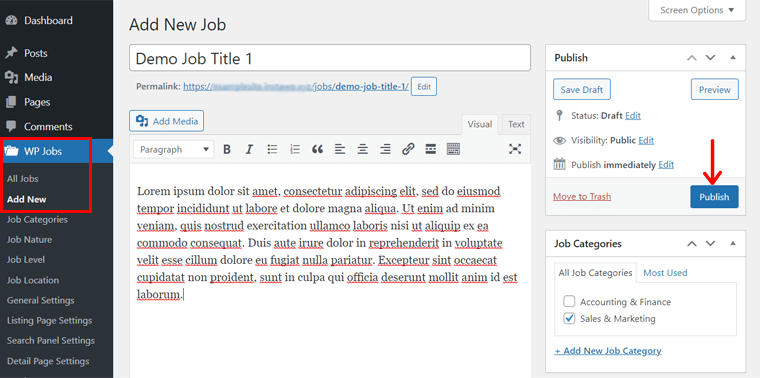The height and width of the screenshot is (378, 760).
Task: Move Publish box down
Action: coord(710,58)
